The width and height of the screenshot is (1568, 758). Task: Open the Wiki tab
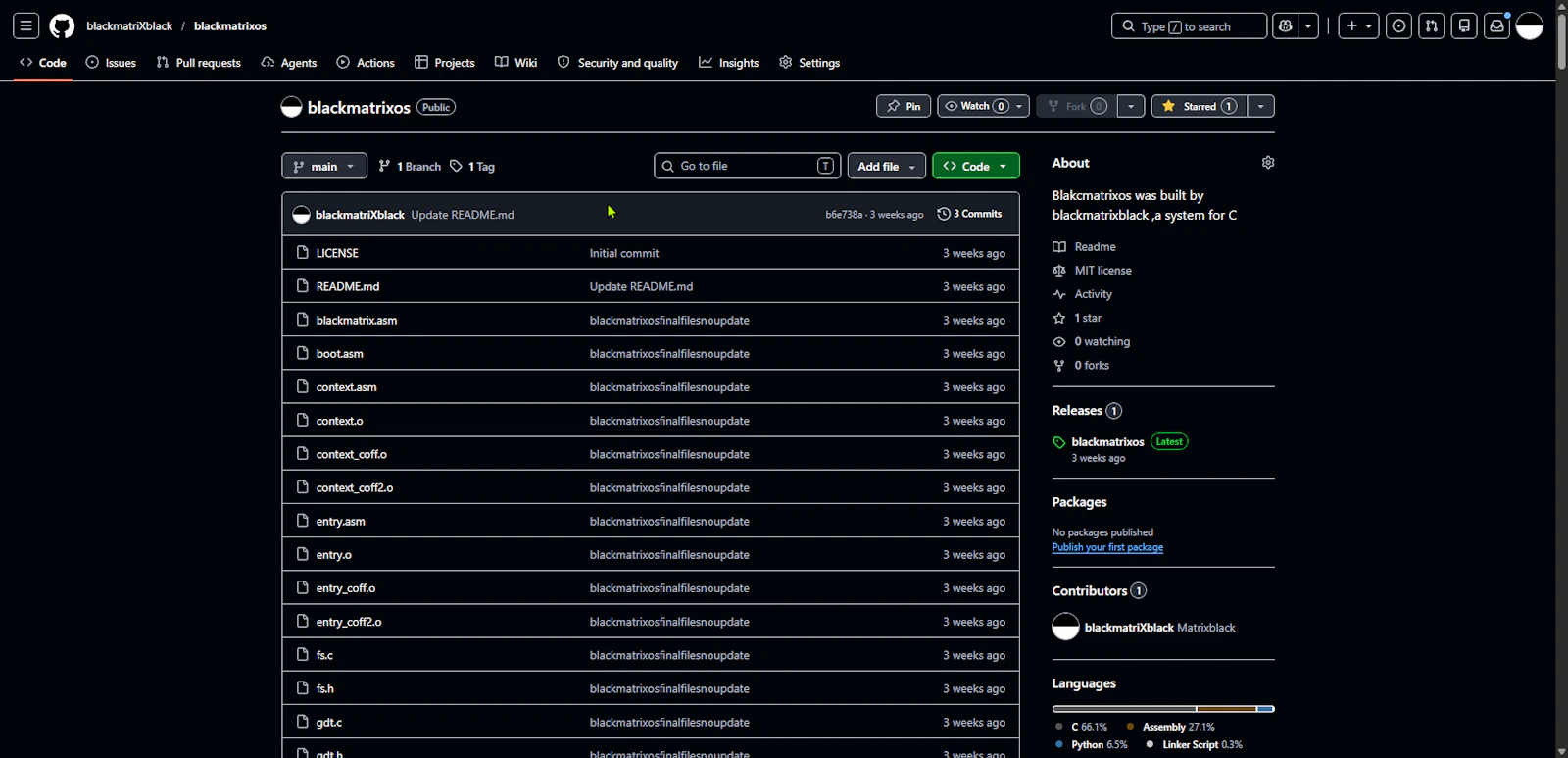[x=516, y=63]
